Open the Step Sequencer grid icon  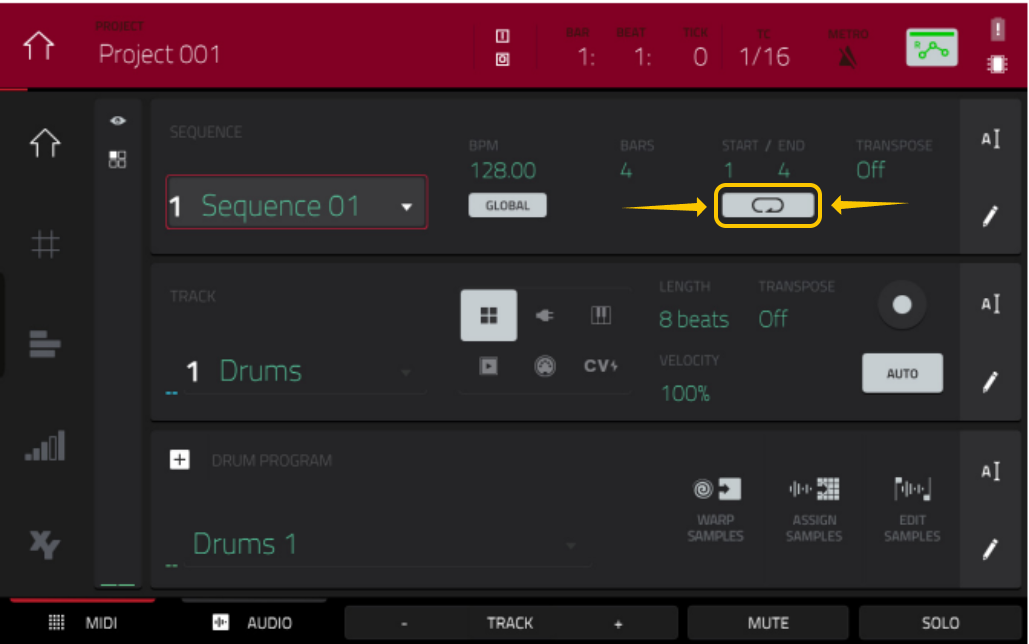(45, 244)
